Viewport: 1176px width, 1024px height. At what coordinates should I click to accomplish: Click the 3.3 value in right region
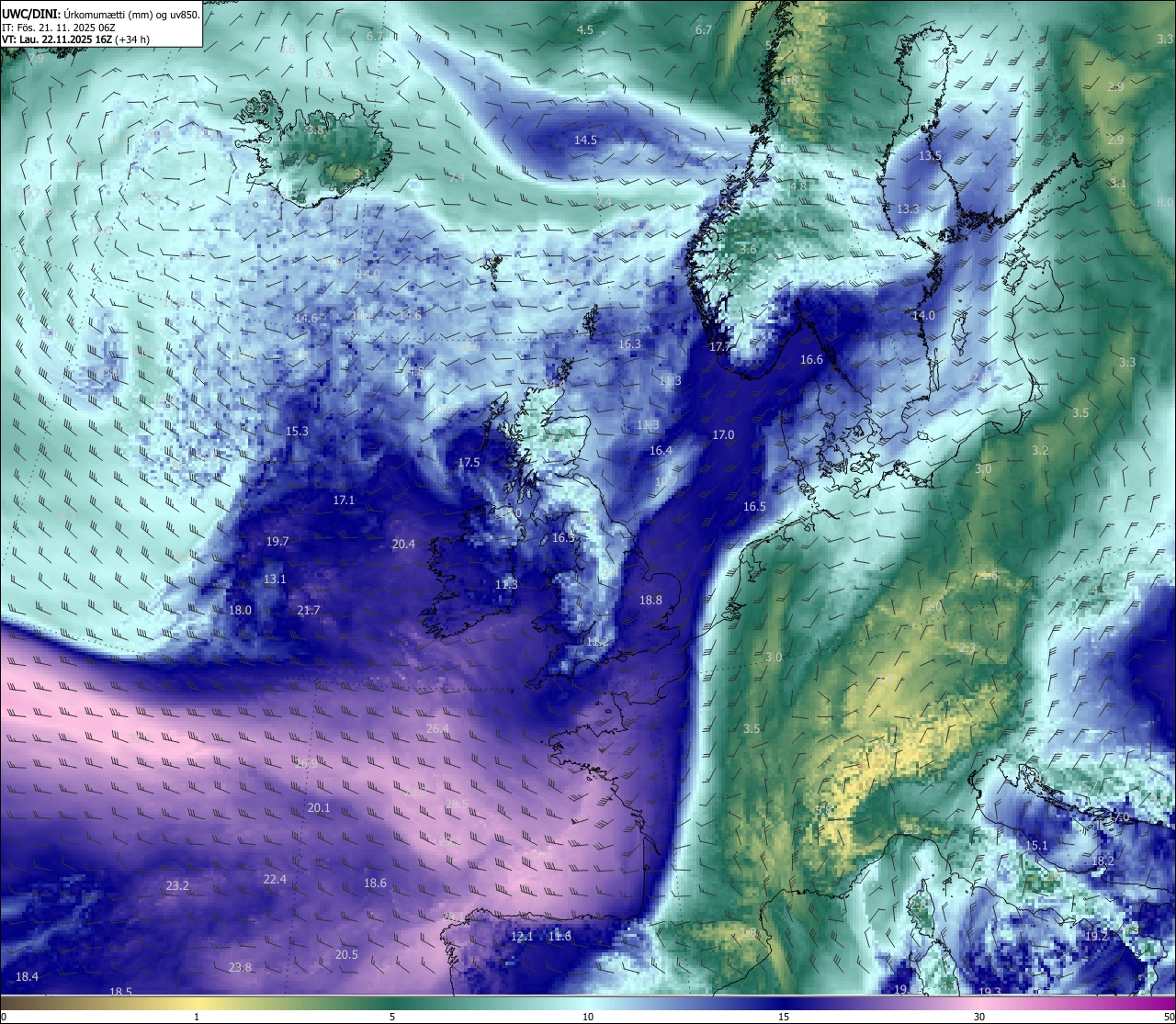point(1127,363)
